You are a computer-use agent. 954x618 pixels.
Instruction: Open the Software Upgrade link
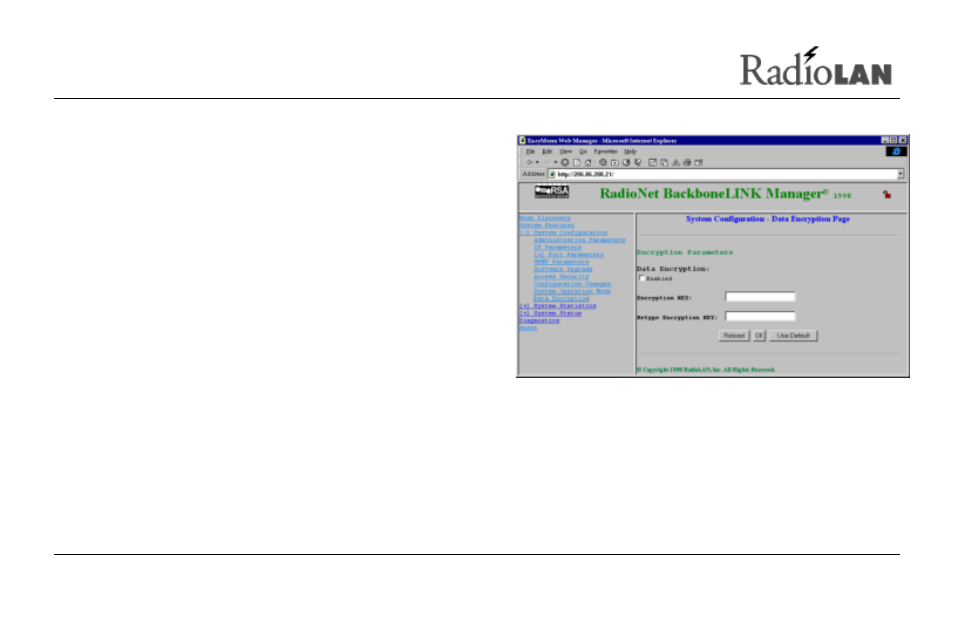563,269
